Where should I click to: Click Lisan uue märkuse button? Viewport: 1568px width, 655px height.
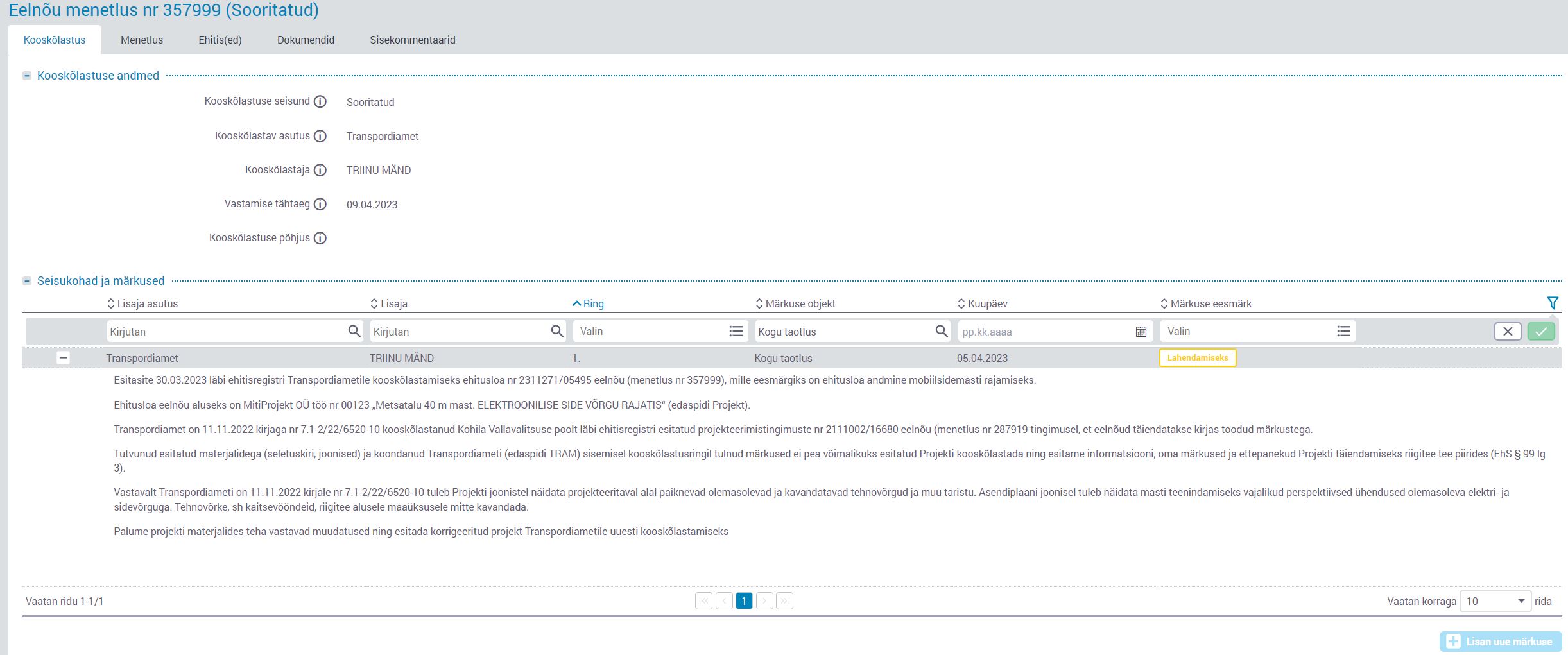[1500, 642]
